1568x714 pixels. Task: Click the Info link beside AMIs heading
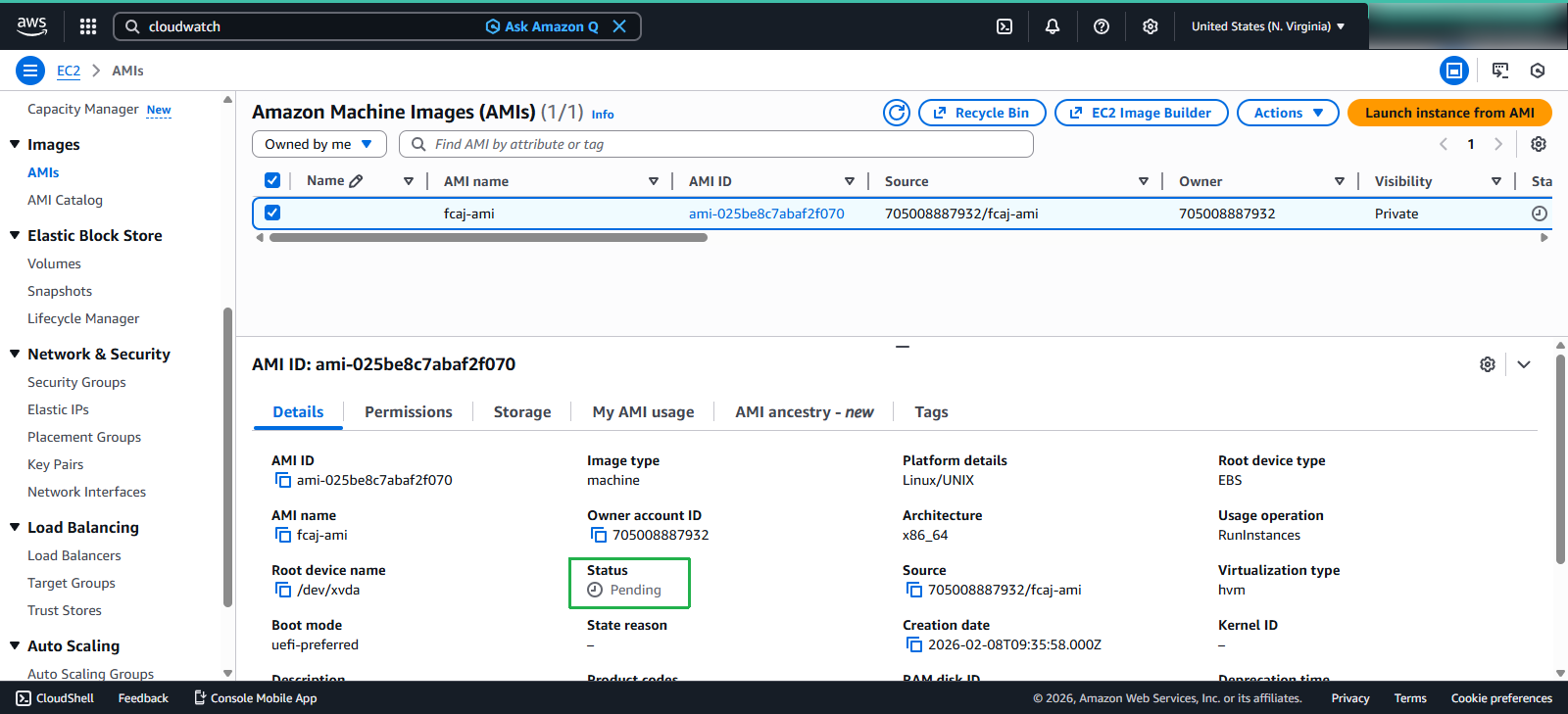[603, 115]
